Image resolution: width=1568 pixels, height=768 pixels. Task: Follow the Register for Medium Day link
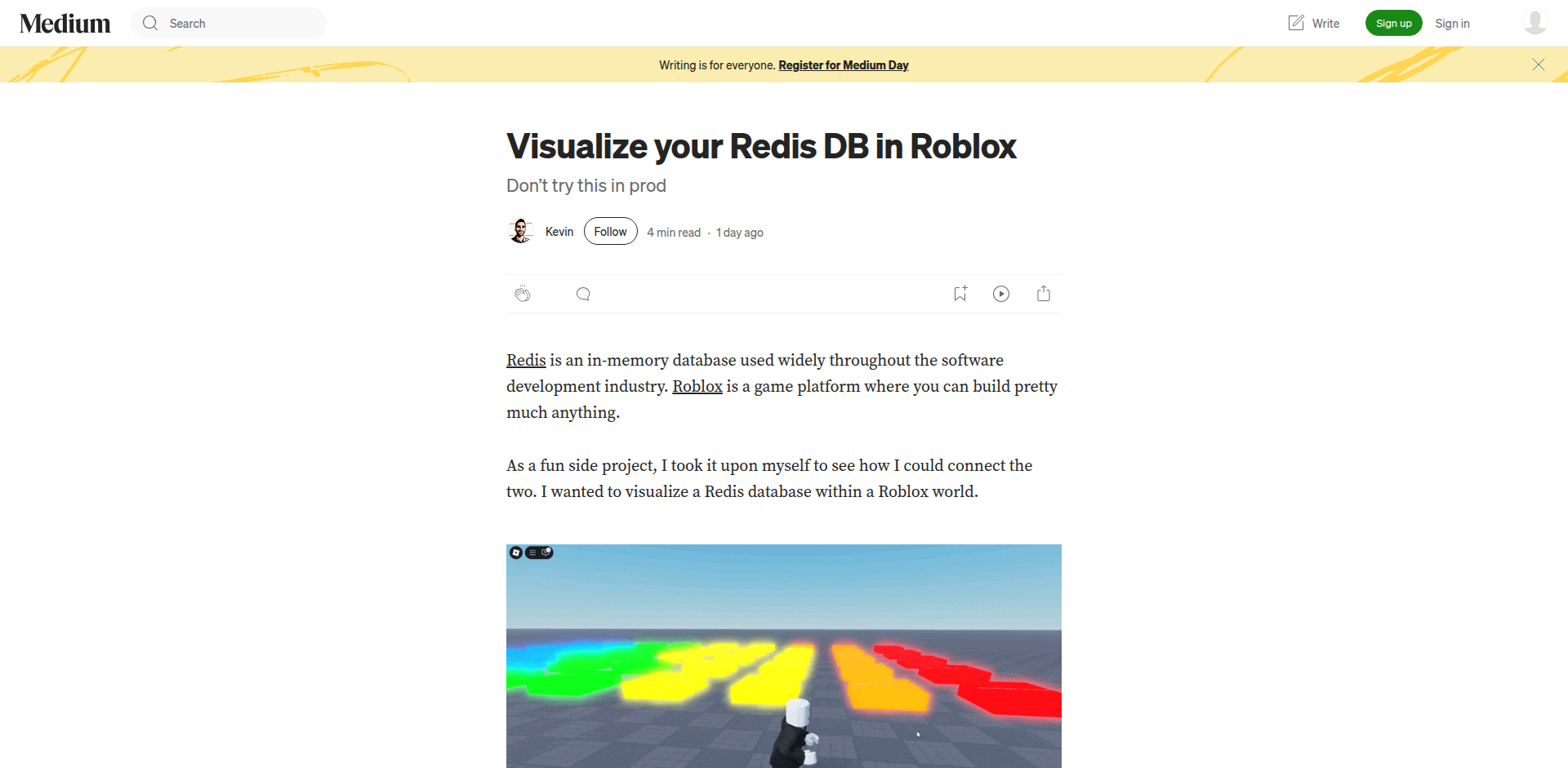(x=843, y=65)
